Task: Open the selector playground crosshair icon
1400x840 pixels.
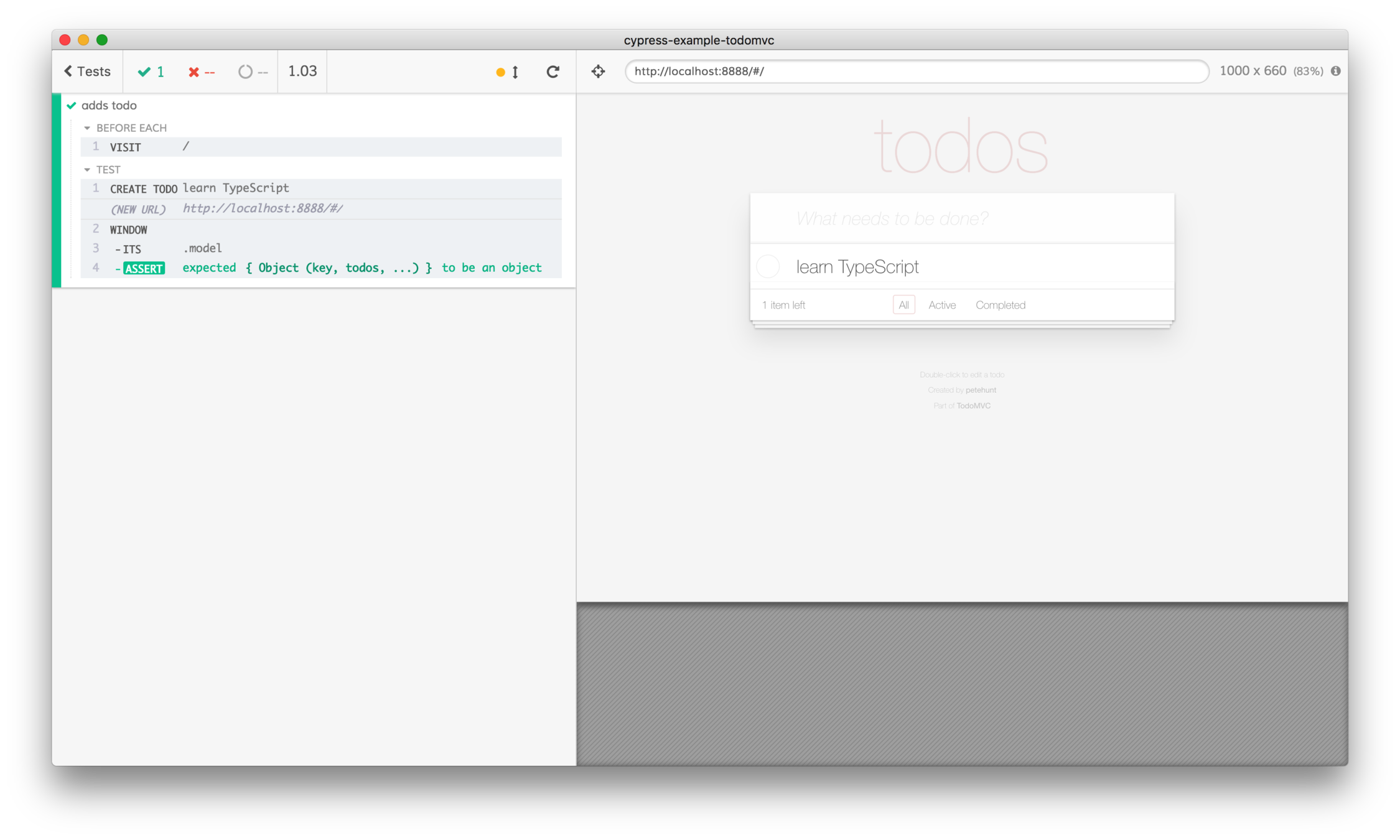Action: (x=598, y=72)
